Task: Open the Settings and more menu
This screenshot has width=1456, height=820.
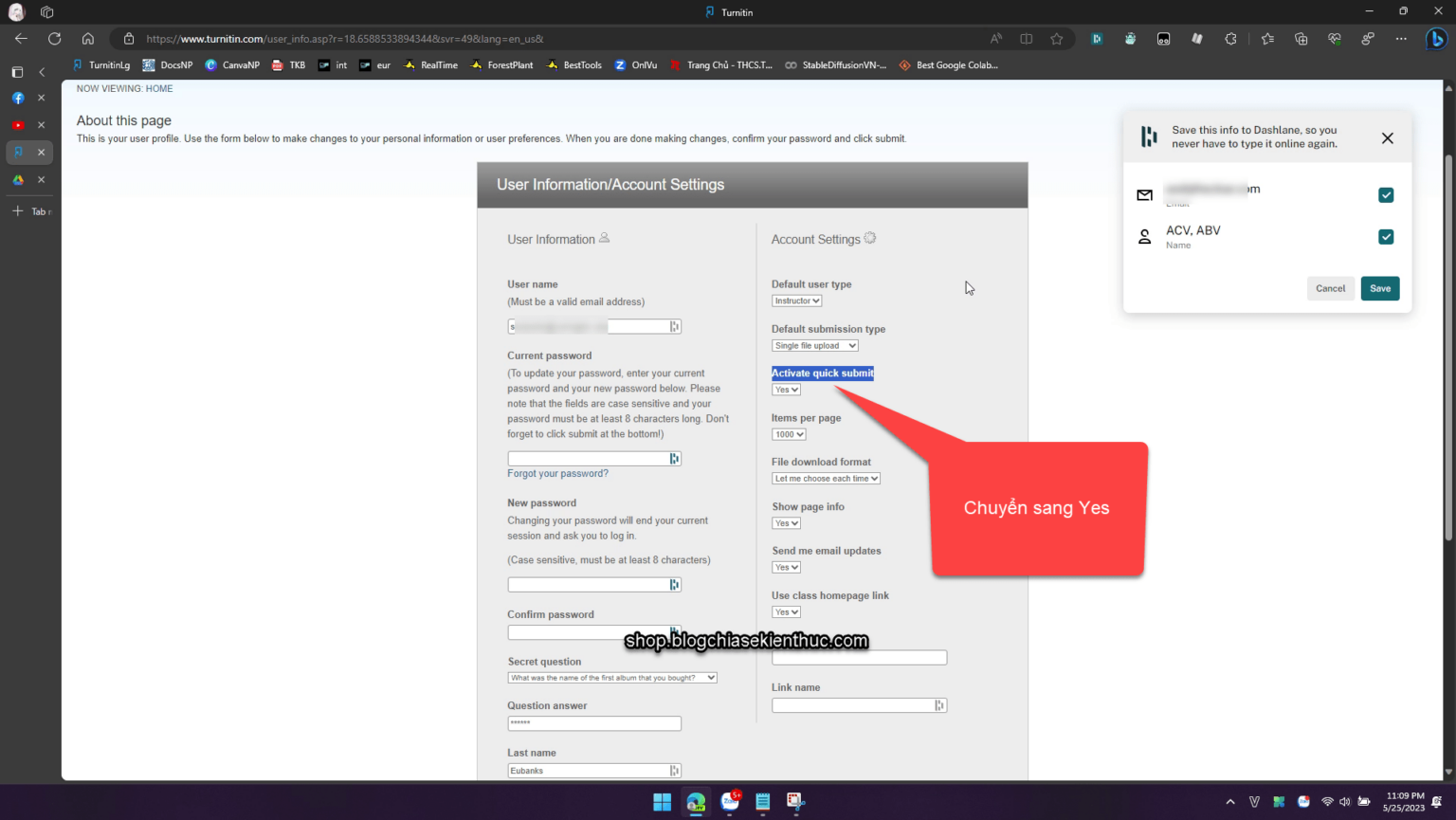Action: click(1401, 38)
